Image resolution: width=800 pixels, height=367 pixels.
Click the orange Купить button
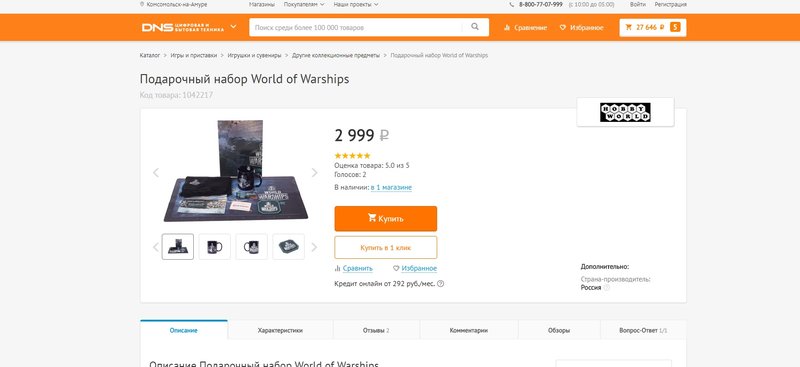386,218
